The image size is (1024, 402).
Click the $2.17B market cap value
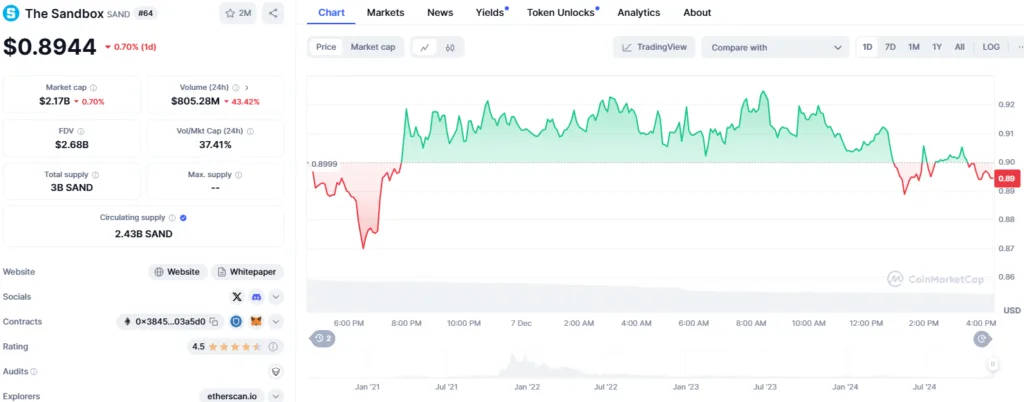click(54, 101)
